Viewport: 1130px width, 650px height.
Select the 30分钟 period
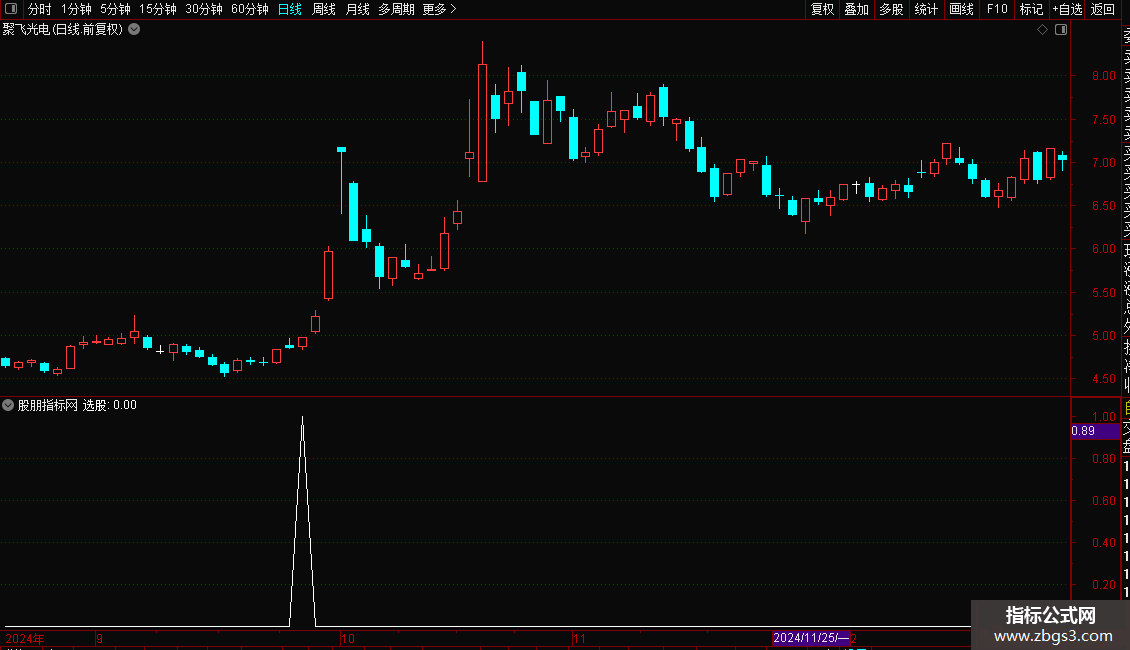pyautogui.click(x=203, y=9)
